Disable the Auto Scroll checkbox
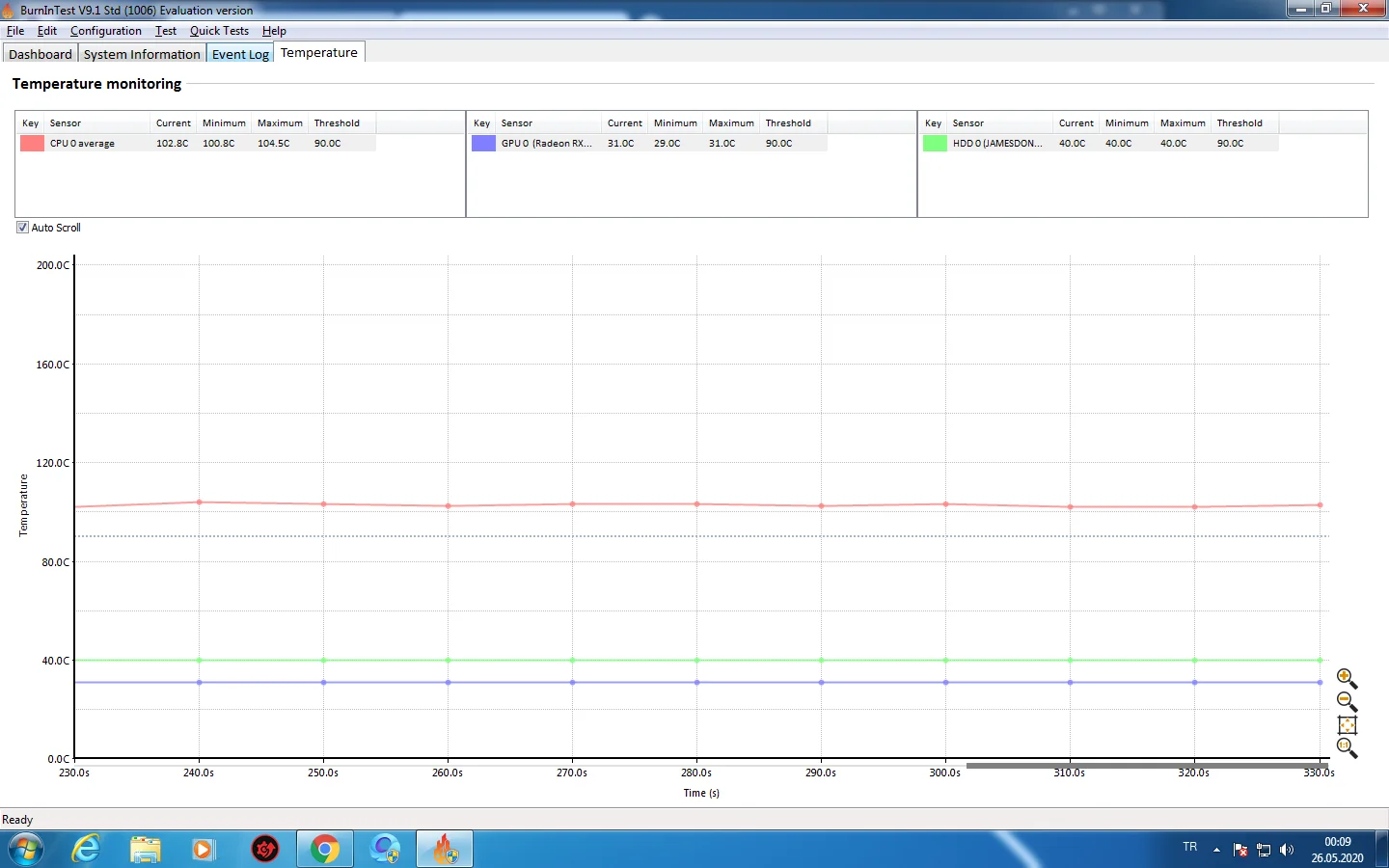 (22, 228)
